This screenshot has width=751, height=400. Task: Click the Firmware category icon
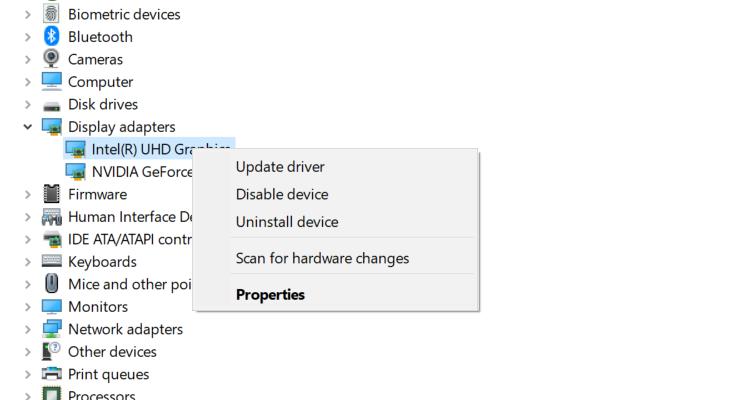51,194
